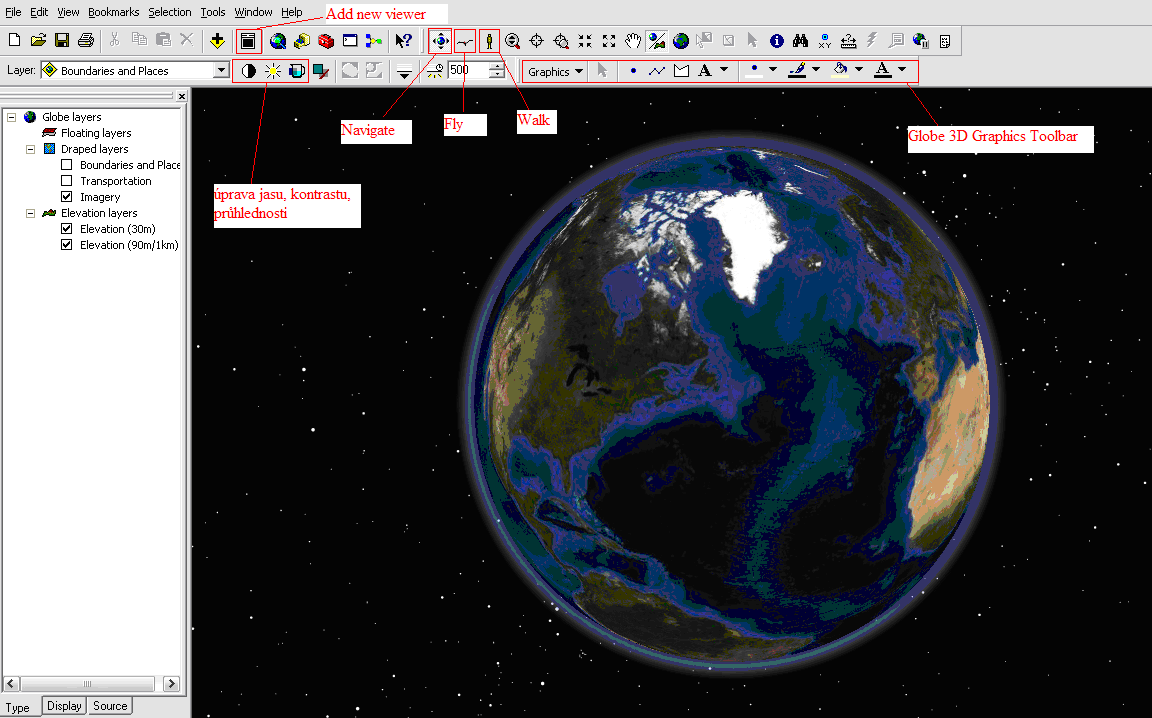This screenshot has height=718, width=1152.
Task: Create a new document with the blank page icon
Action: 14,40
